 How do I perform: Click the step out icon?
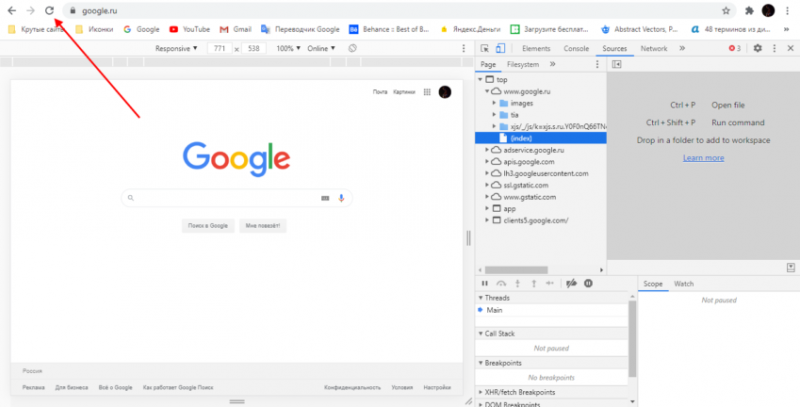click(x=534, y=284)
